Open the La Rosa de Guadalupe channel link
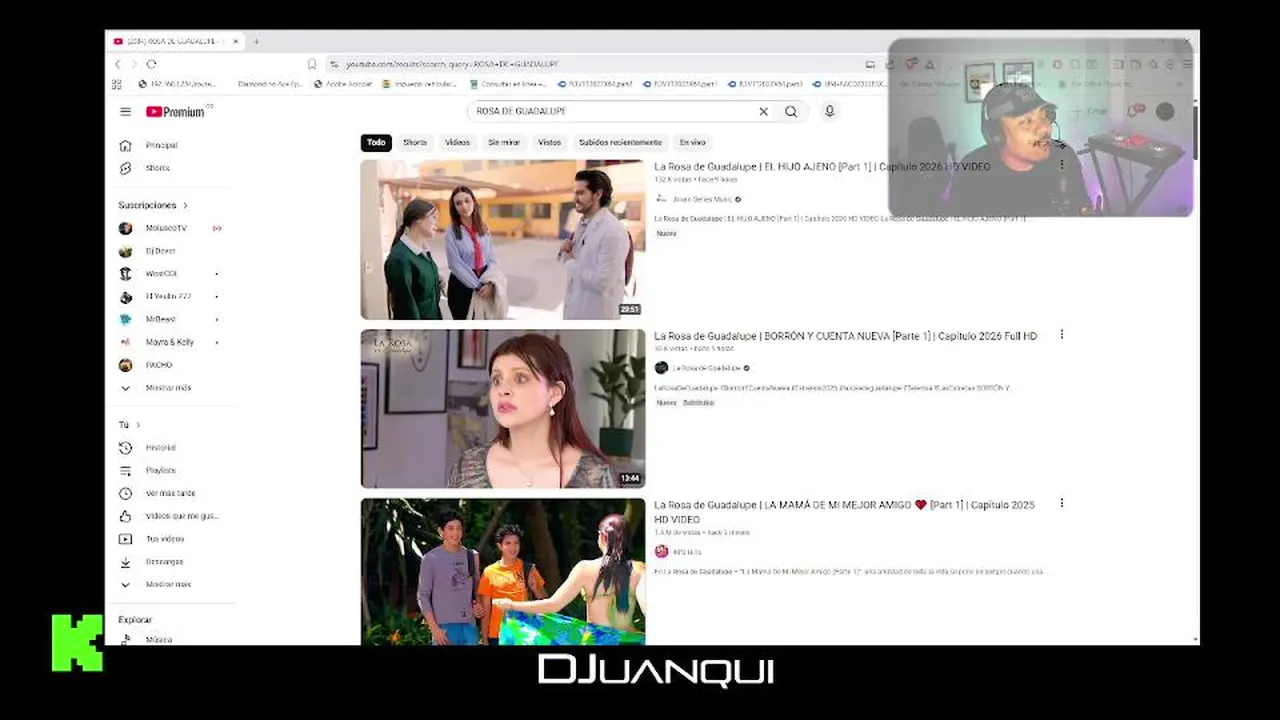 (x=706, y=368)
